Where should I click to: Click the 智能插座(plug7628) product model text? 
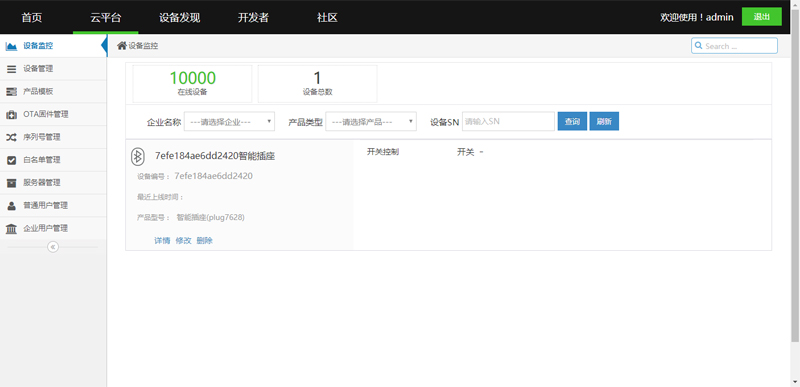211,217
